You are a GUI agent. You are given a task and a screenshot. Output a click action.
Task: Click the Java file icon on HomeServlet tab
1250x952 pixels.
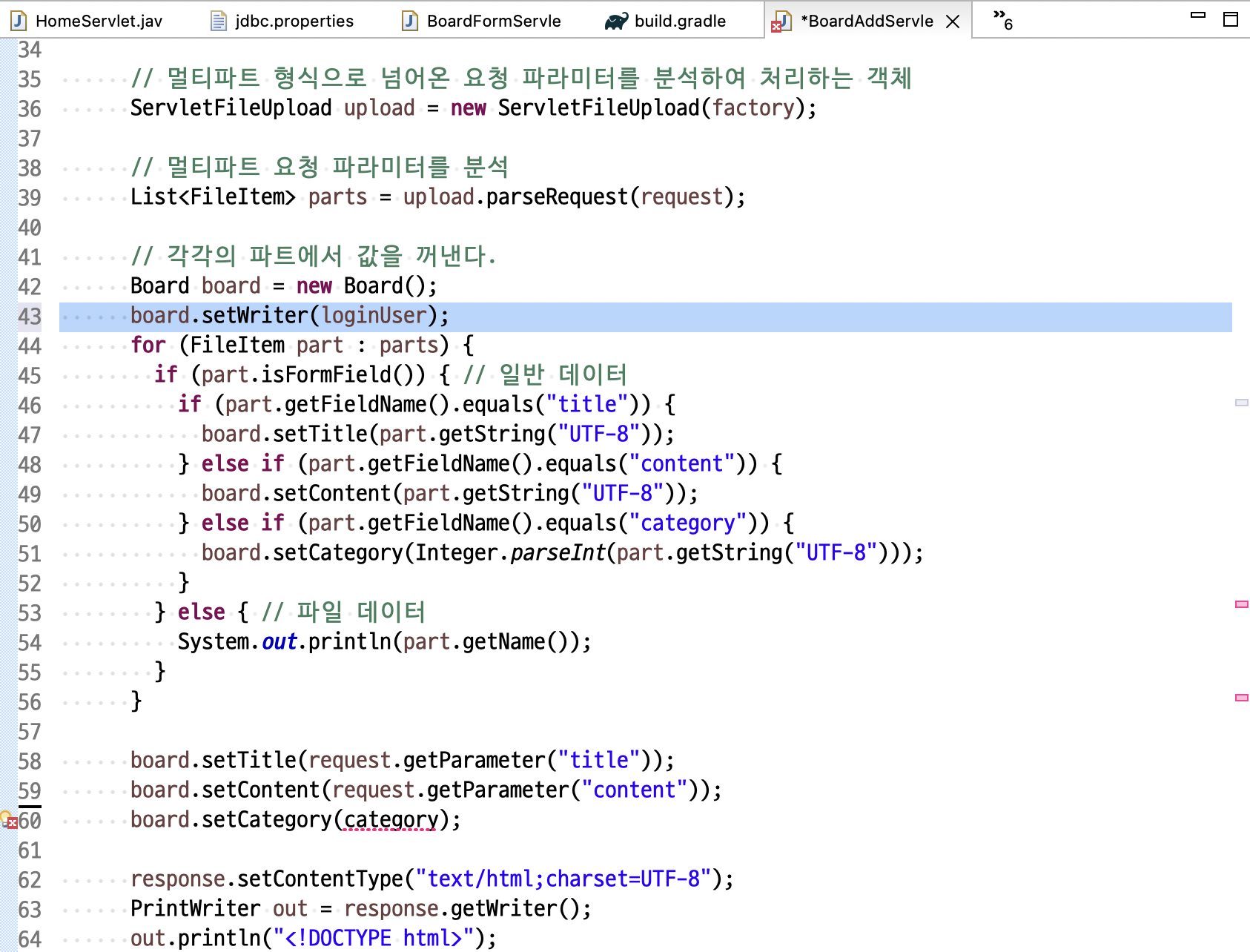coord(19,21)
